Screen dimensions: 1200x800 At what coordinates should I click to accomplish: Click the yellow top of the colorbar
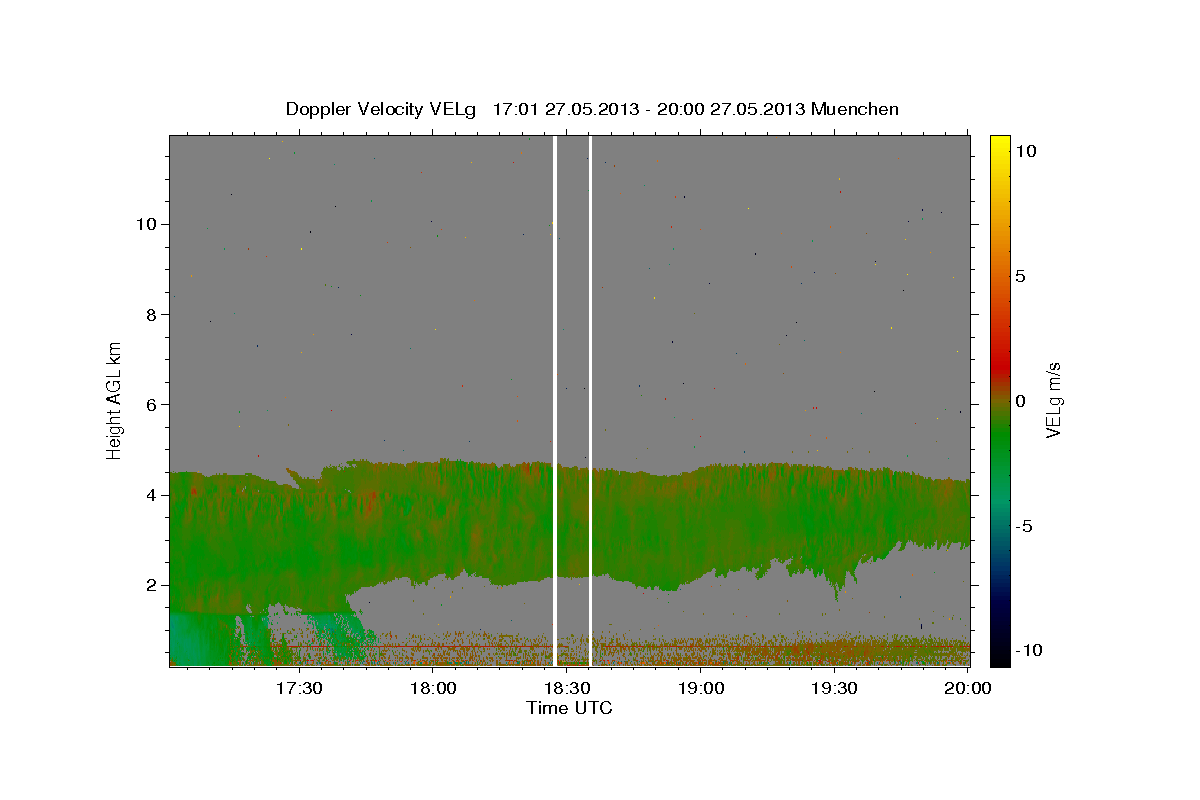click(x=999, y=145)
